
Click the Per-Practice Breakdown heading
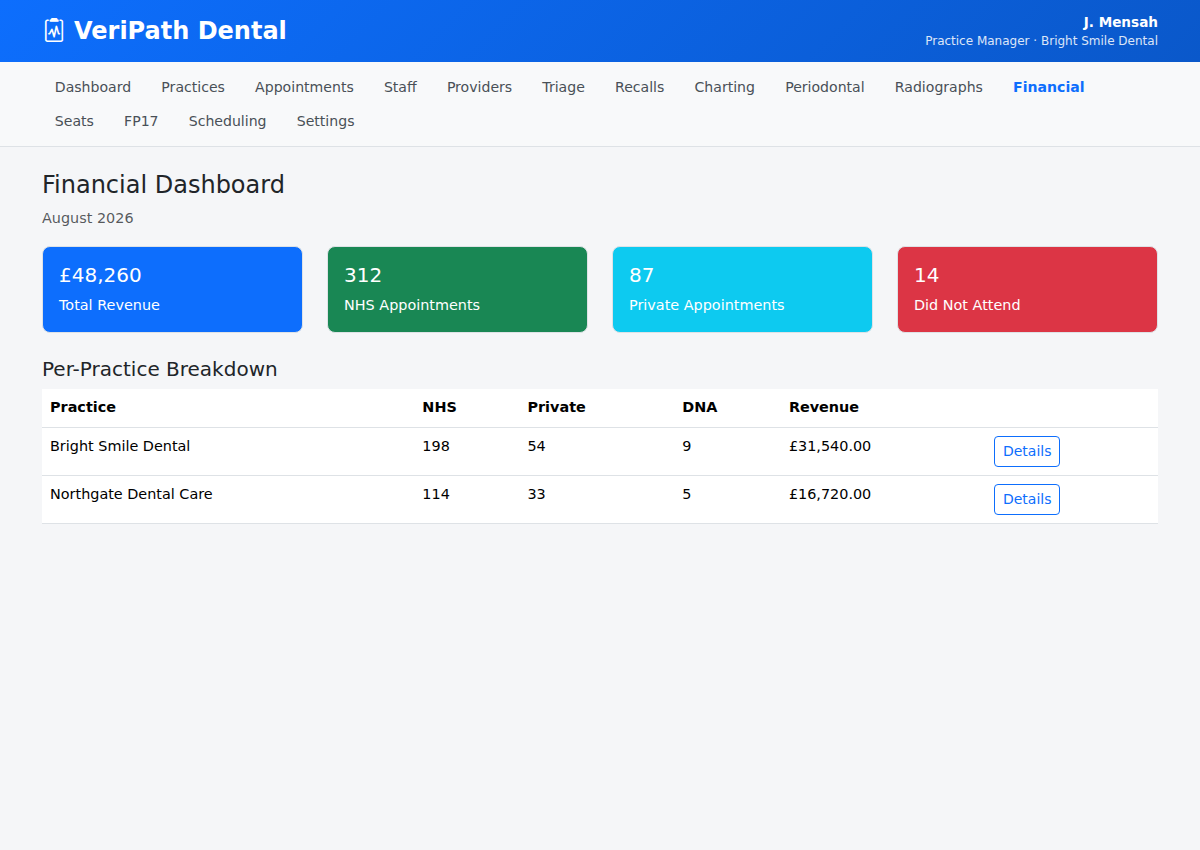(159, 369)
